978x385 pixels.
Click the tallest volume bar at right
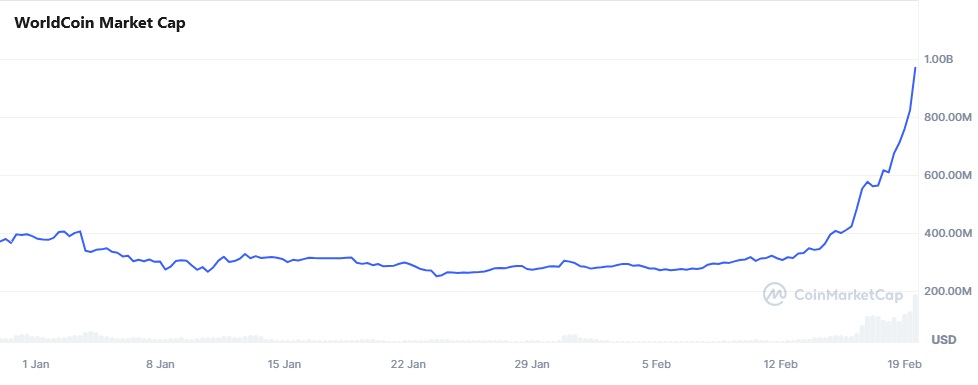pos(916,318)
